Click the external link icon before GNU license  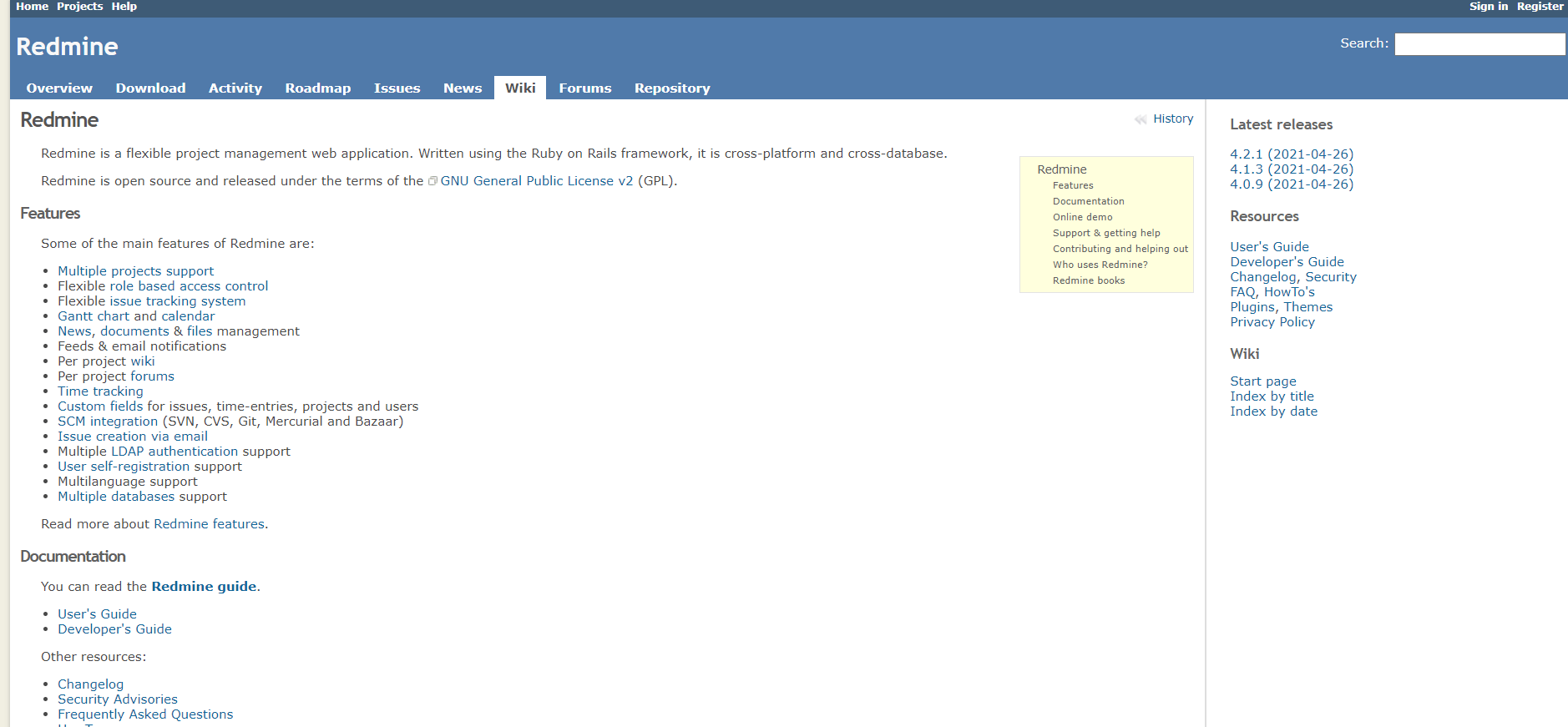click(432, 181)
